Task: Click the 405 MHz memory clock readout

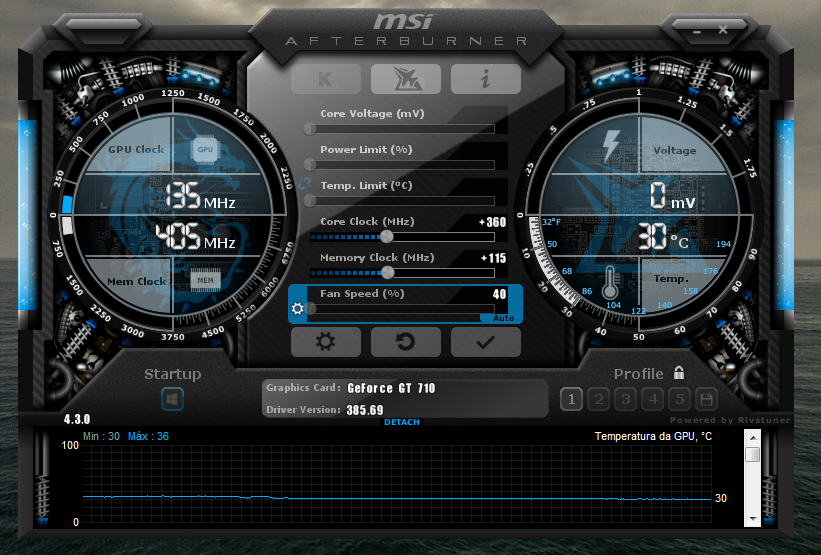Action: 195,237
